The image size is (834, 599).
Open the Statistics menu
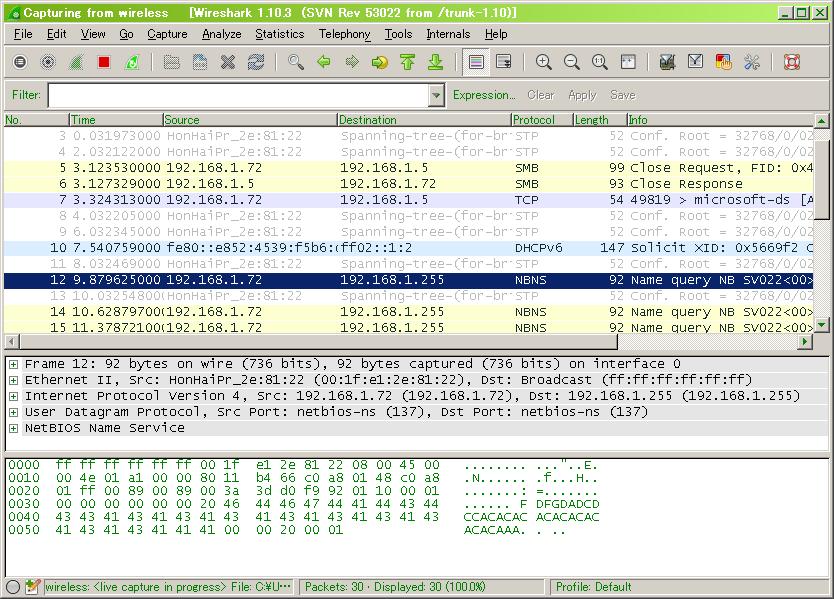280,34
